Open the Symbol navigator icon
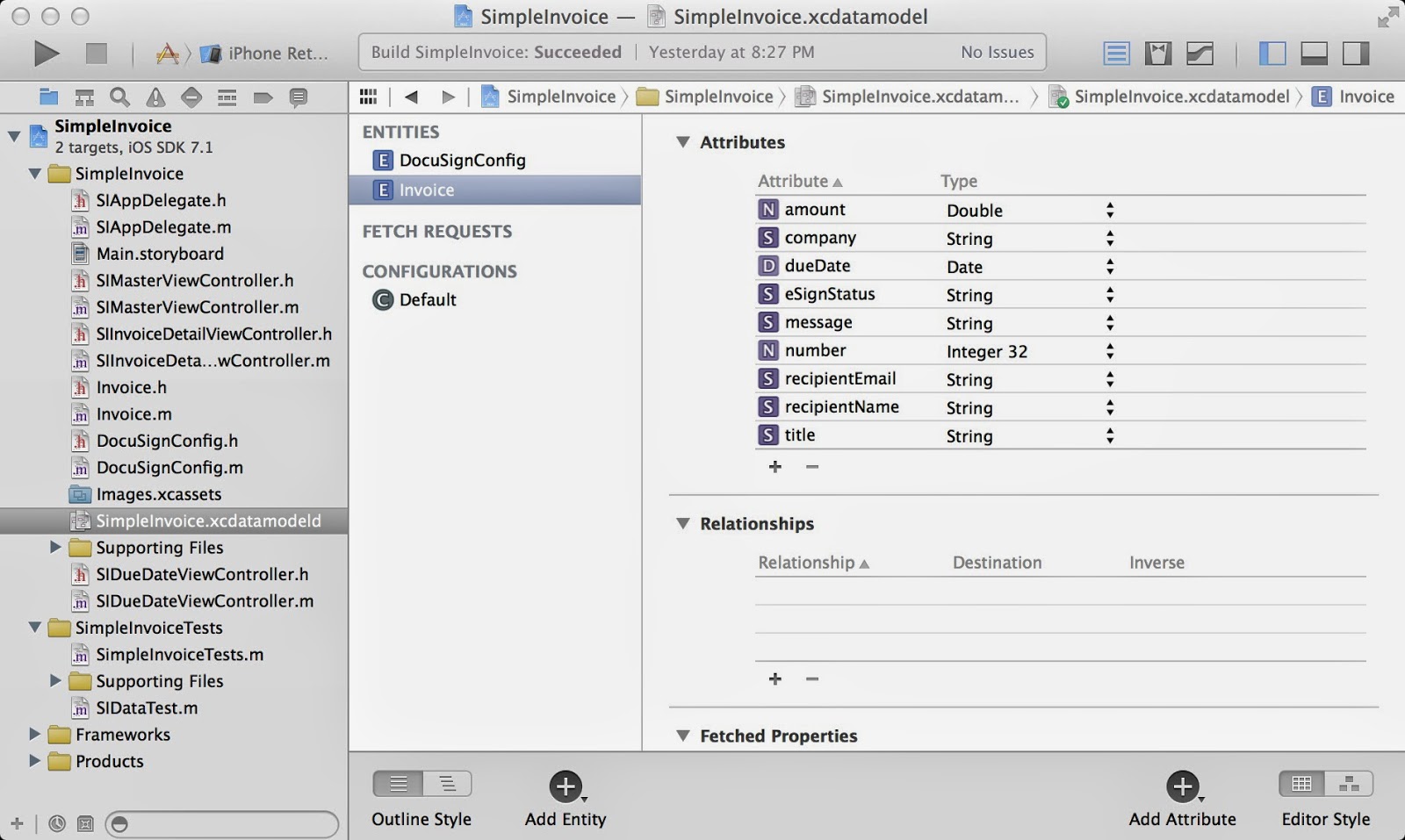1405x840 pixels. point(84,97)
